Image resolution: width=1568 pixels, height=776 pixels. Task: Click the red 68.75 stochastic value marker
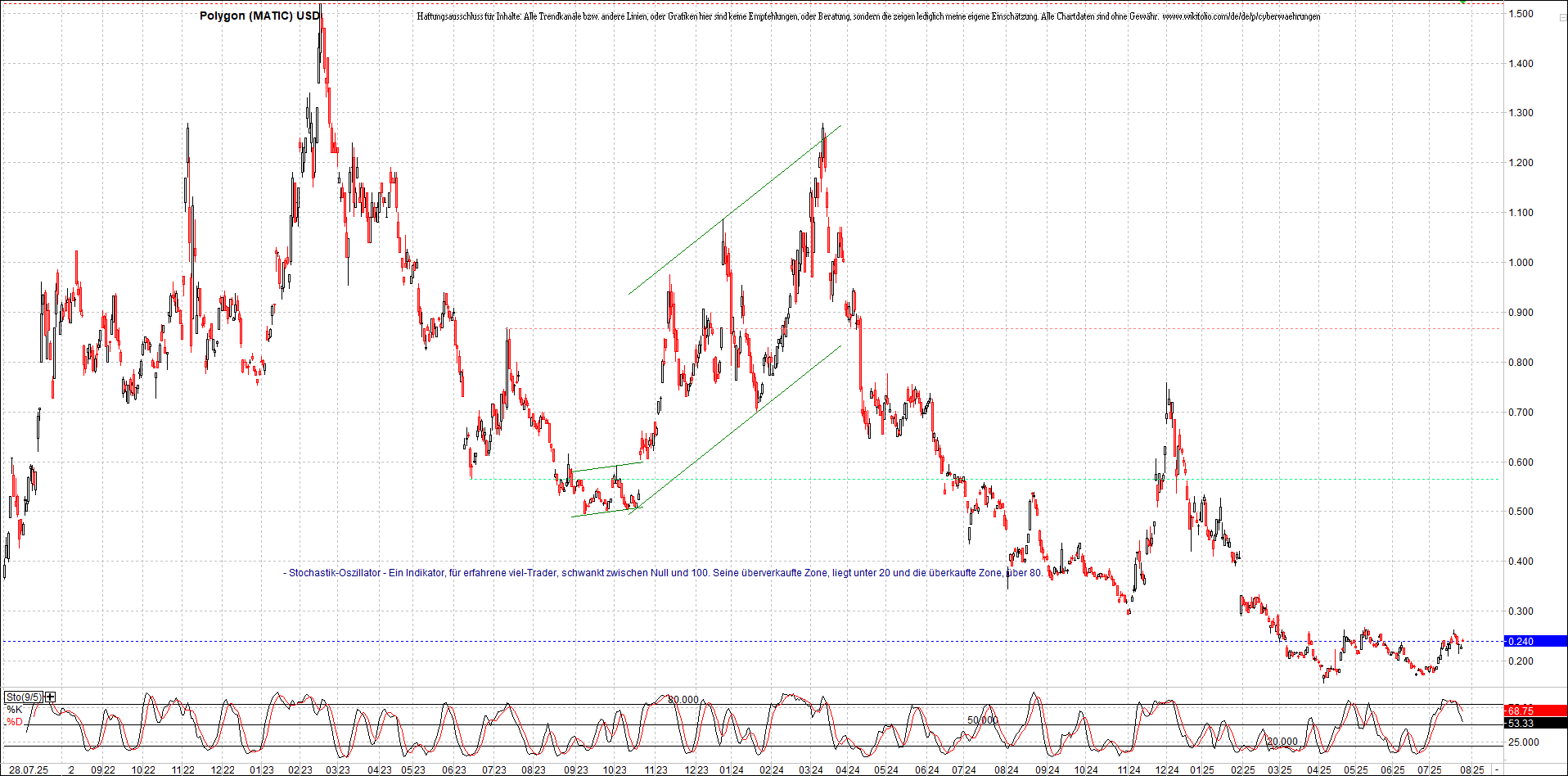1520,711
